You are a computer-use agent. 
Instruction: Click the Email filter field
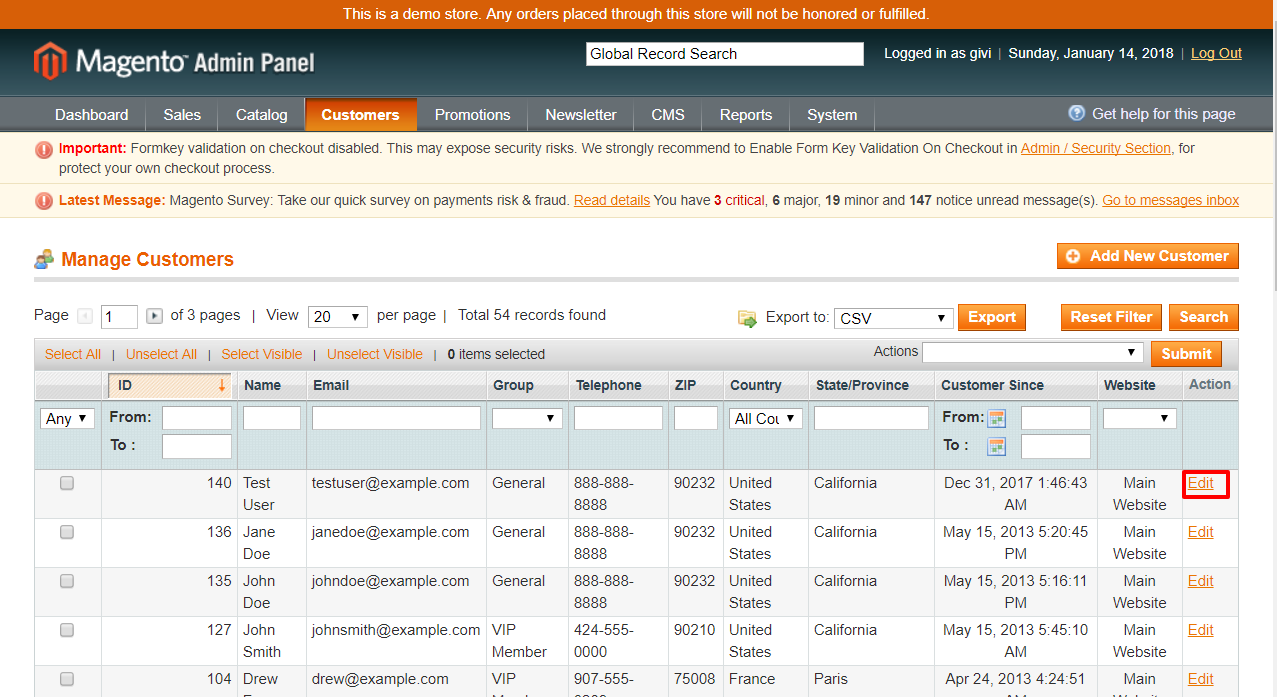396,418
